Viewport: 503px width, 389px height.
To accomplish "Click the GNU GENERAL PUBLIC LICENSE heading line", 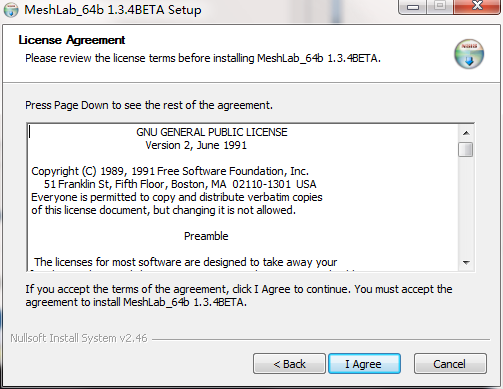I will click(x=212, y=132).
